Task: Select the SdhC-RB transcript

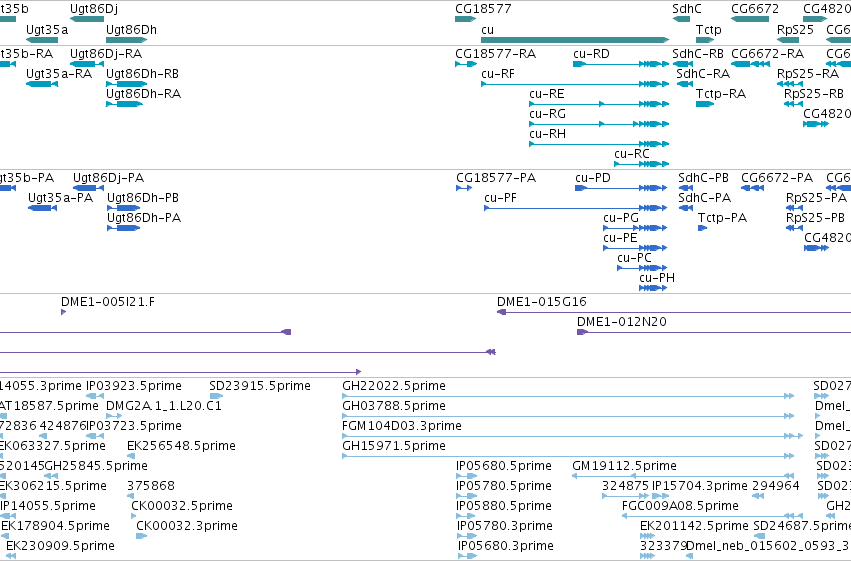Action: coord(683,64)
